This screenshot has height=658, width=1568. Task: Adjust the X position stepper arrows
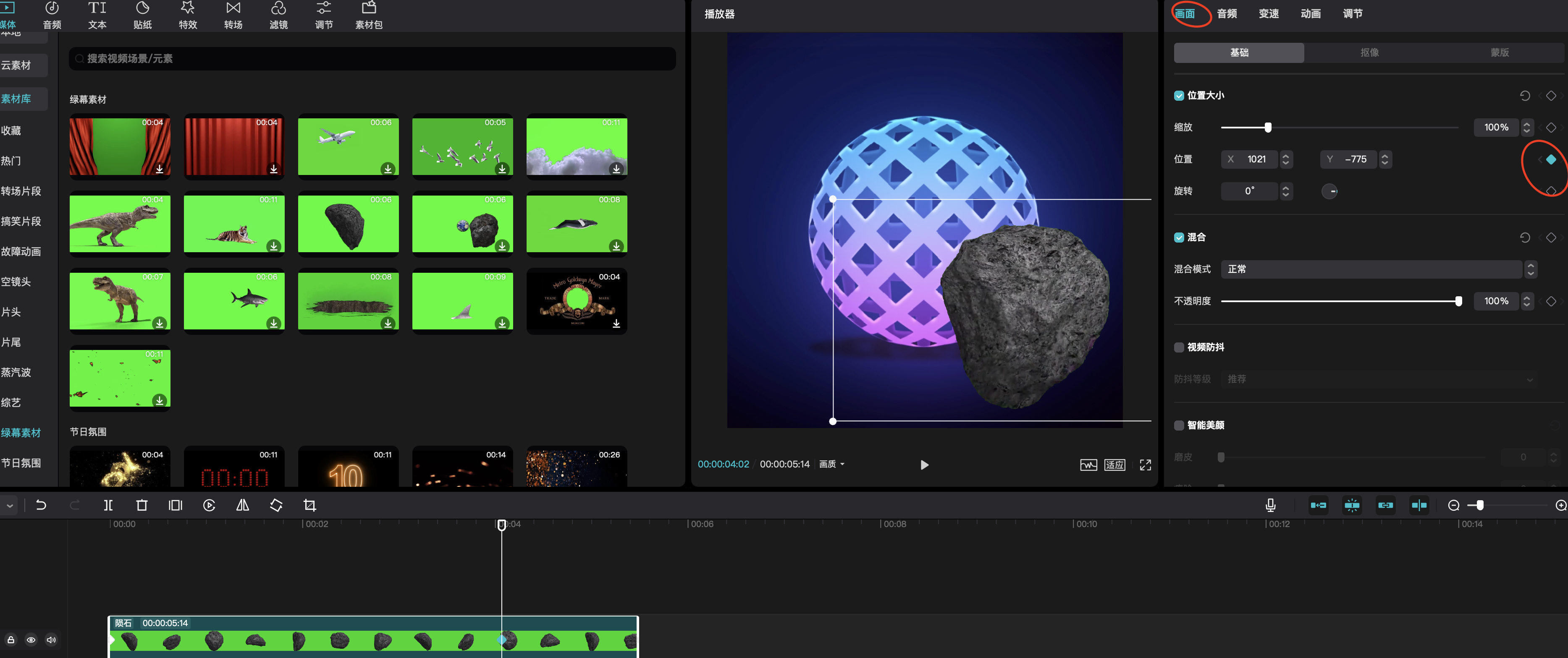tap(1285, 159)
